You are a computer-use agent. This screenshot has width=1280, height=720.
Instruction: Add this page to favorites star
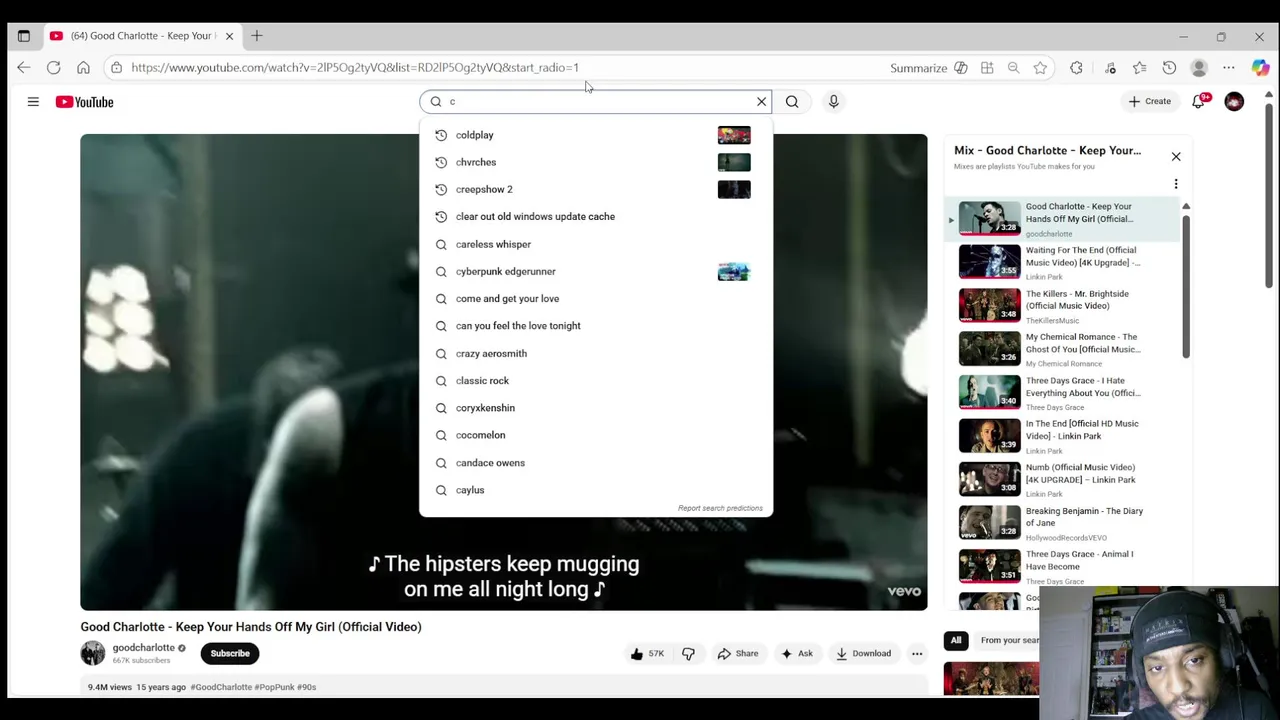pyautogui.click(x=1041, y=68)
